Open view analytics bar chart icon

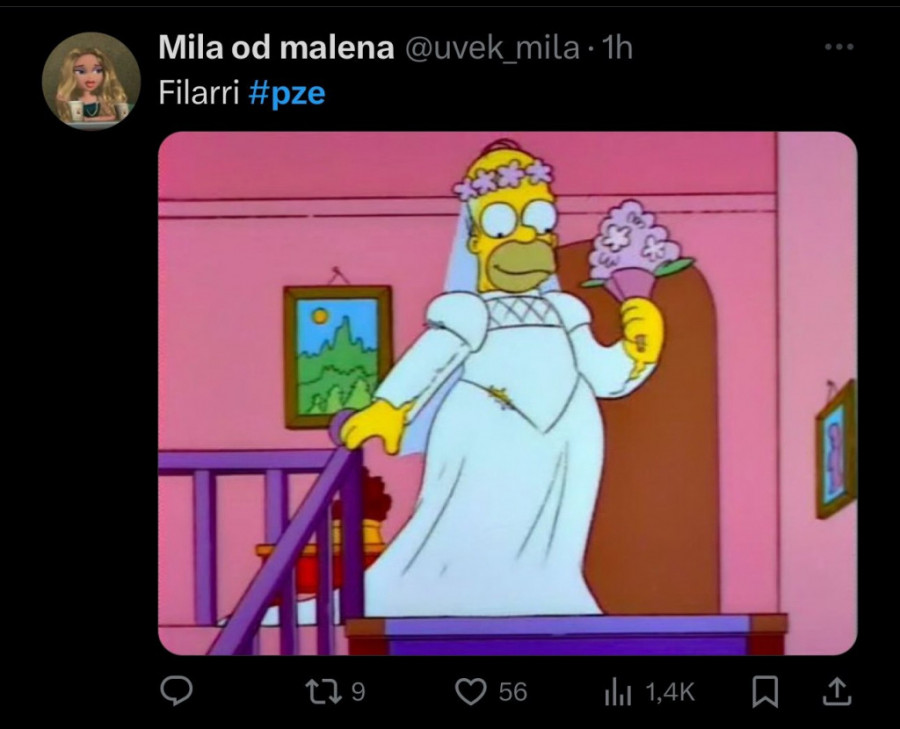click(618, 692)
